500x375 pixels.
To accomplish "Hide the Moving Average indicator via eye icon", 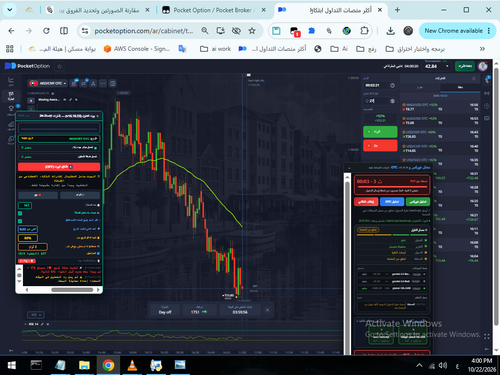I will [65, 100].
